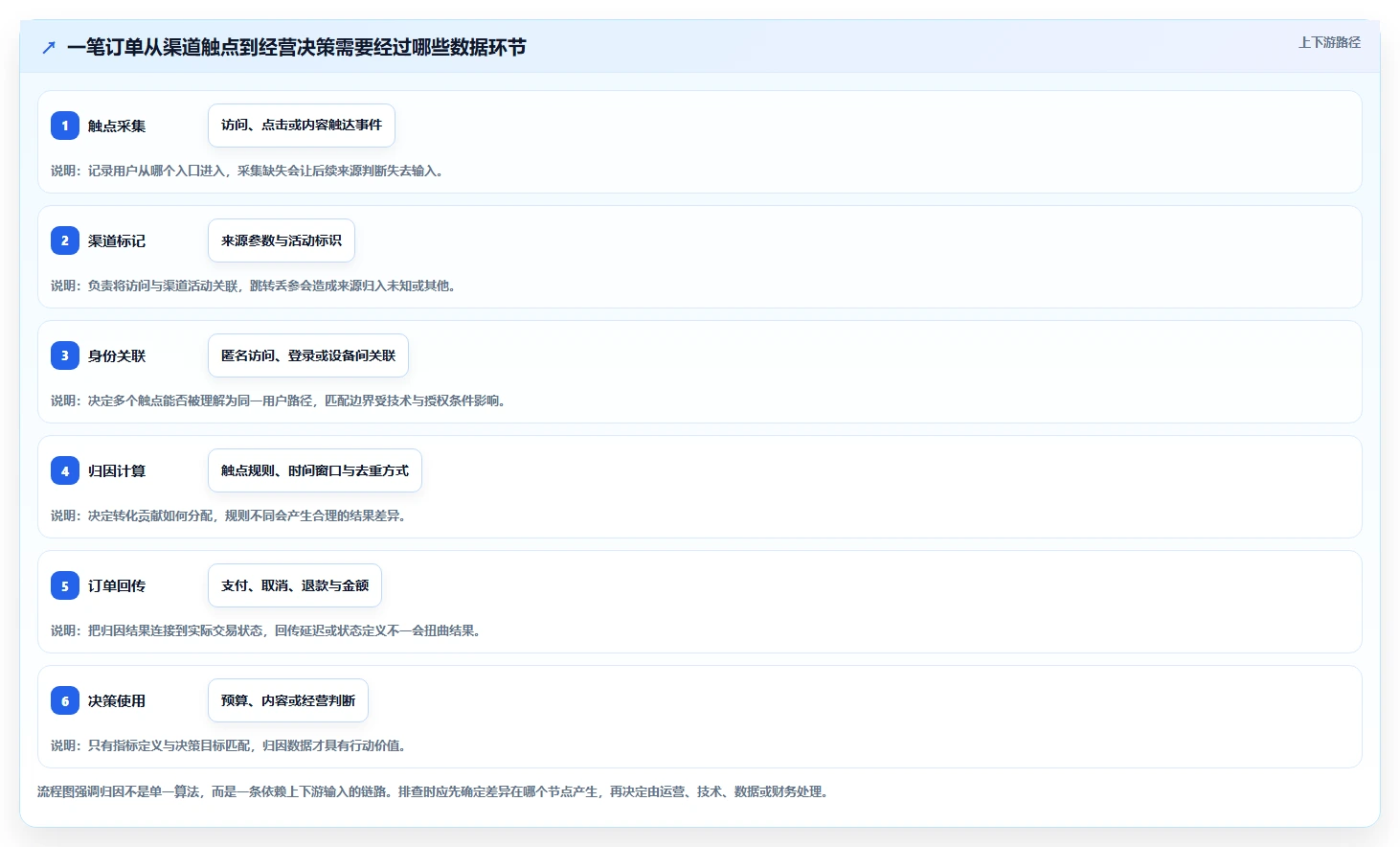
Task: Select the 订单回传 step label
Action: [x=117, y=585]
